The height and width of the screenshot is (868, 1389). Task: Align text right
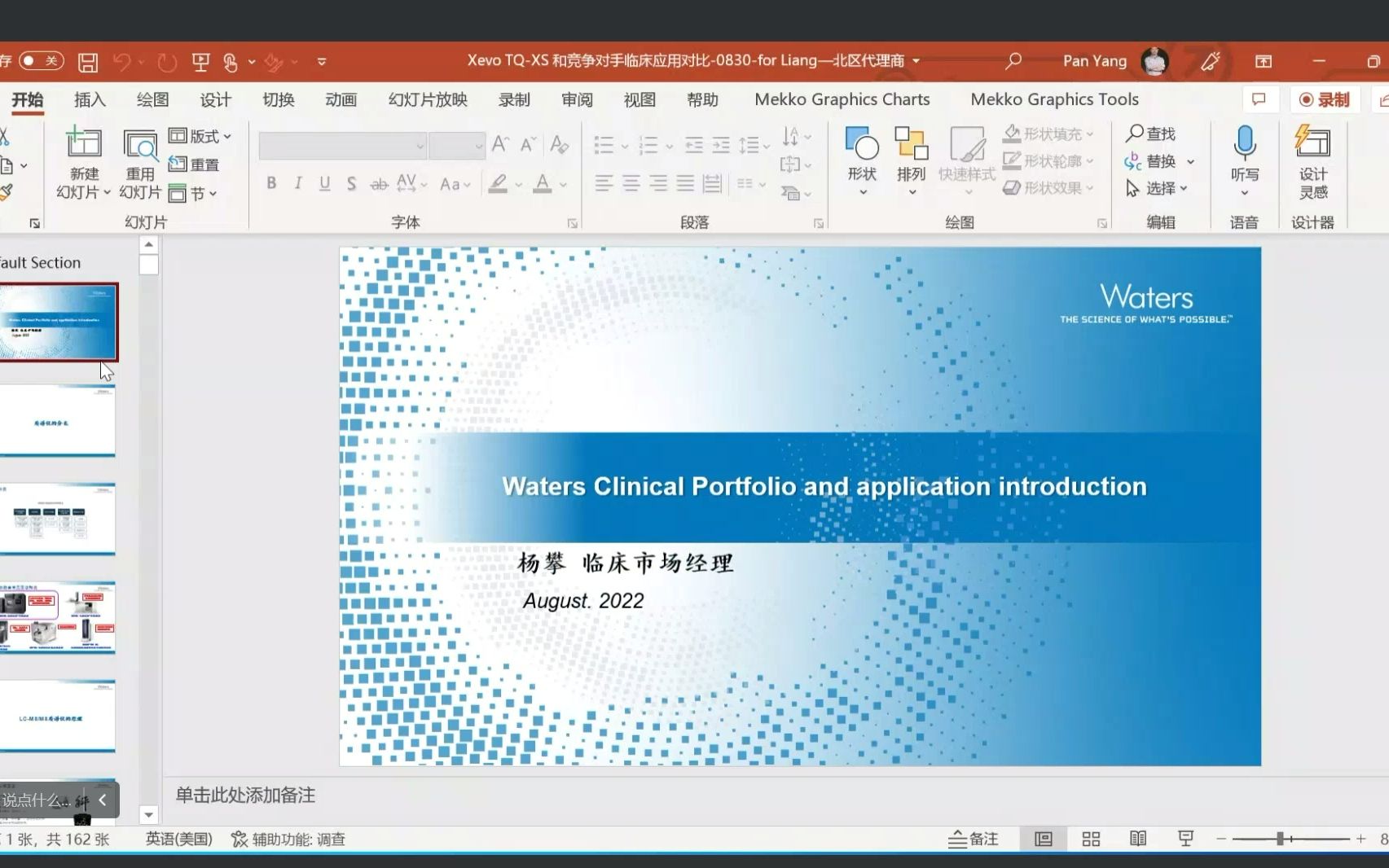point(658,184)
